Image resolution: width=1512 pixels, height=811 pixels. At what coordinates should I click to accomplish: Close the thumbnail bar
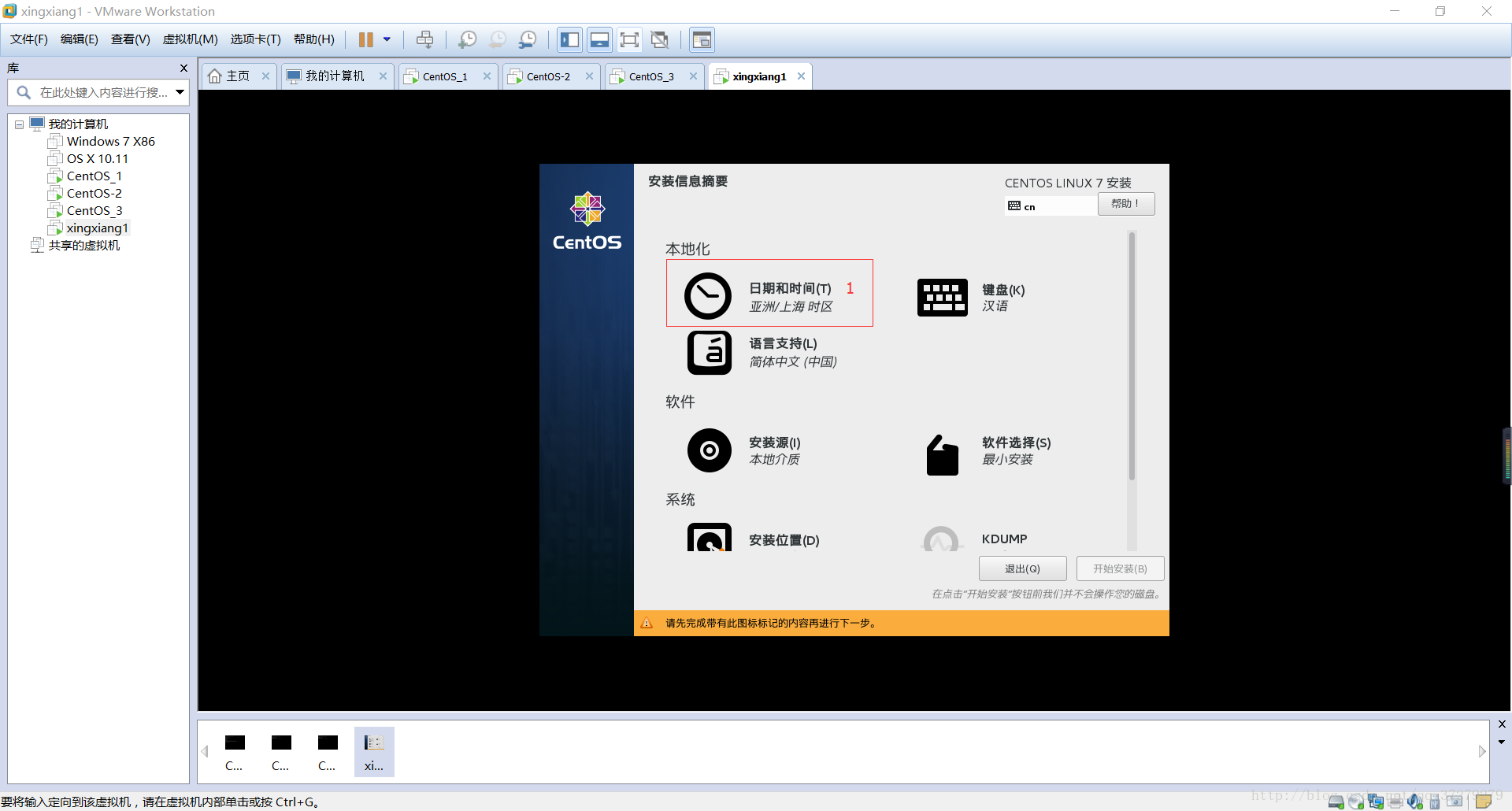click(x=1502, y=724)
